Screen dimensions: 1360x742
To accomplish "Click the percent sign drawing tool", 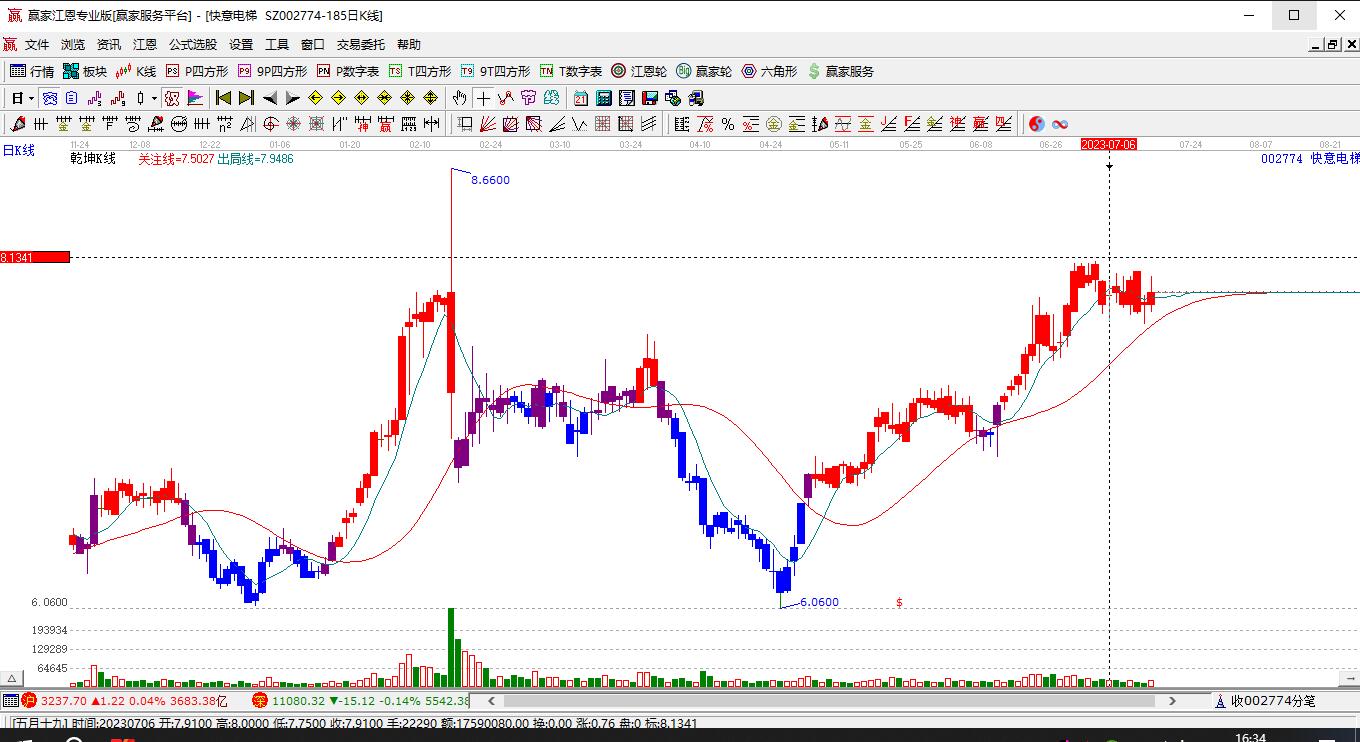I will click(728, 124).
